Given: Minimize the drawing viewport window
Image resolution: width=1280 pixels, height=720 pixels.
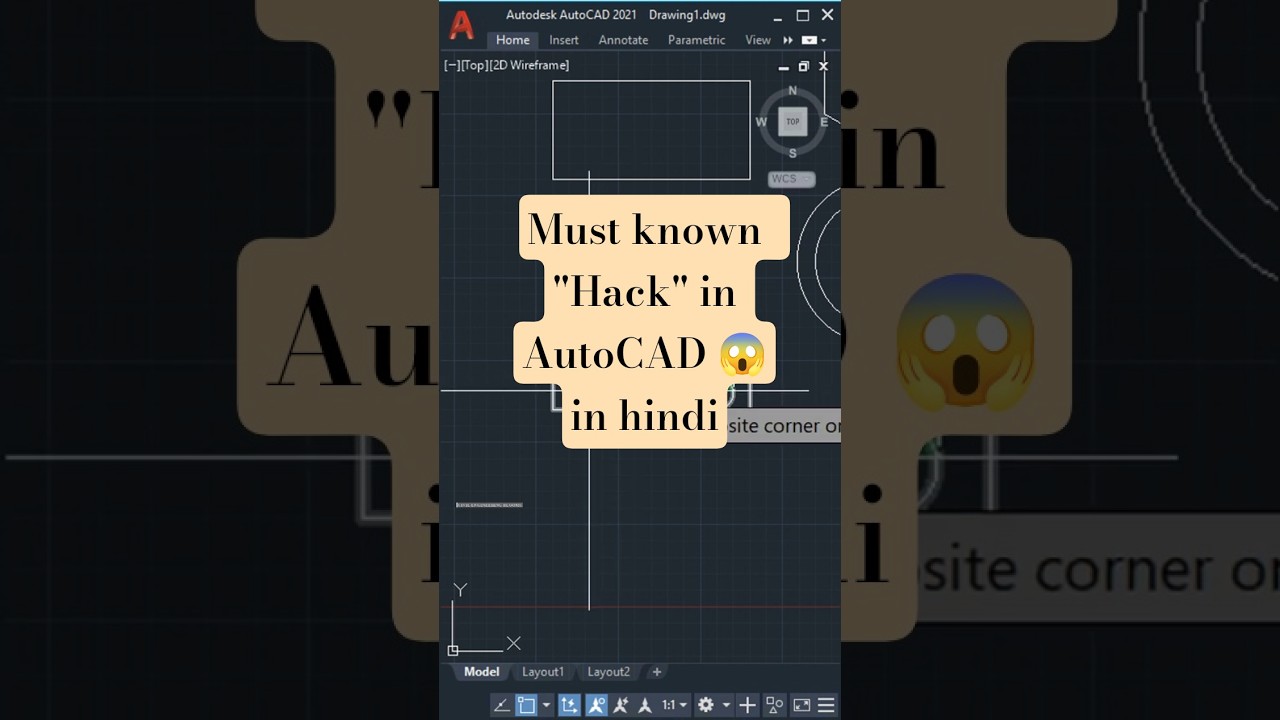Looking at the screenshot, I should [783, 67].
